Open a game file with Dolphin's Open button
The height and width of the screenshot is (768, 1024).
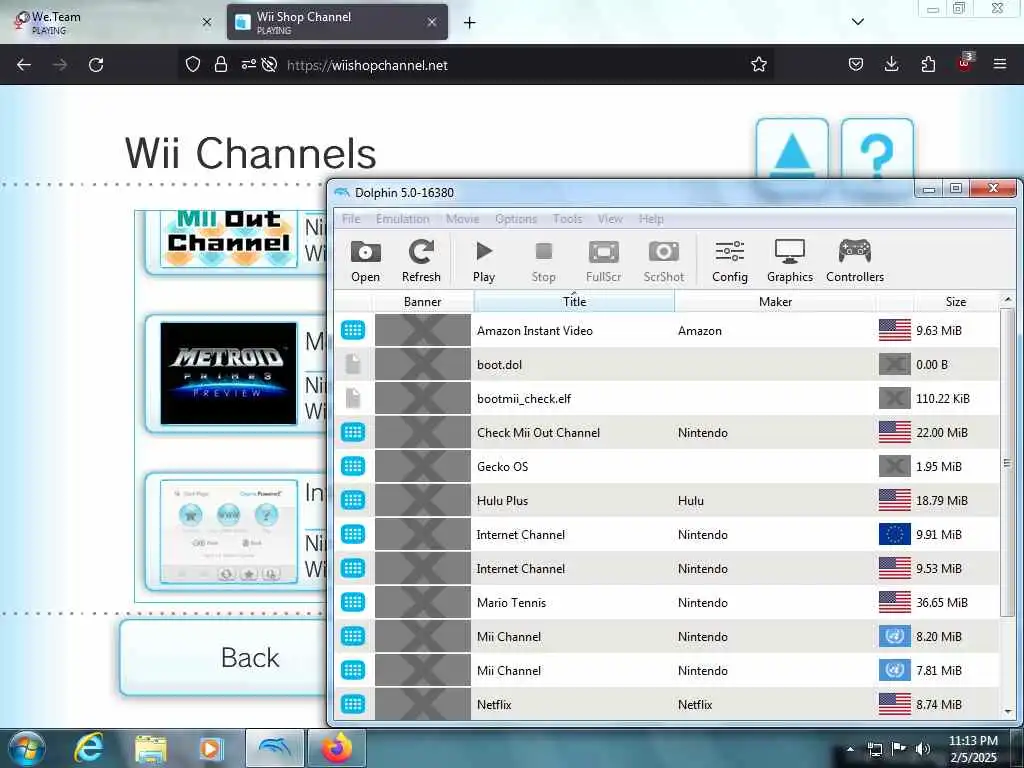pyautogui.click(x=365, y=261)
